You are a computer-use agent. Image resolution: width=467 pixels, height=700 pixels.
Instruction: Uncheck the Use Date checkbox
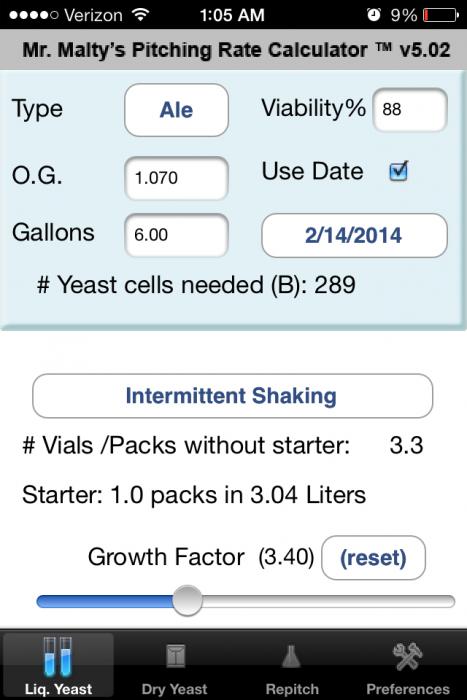(398, 171)
